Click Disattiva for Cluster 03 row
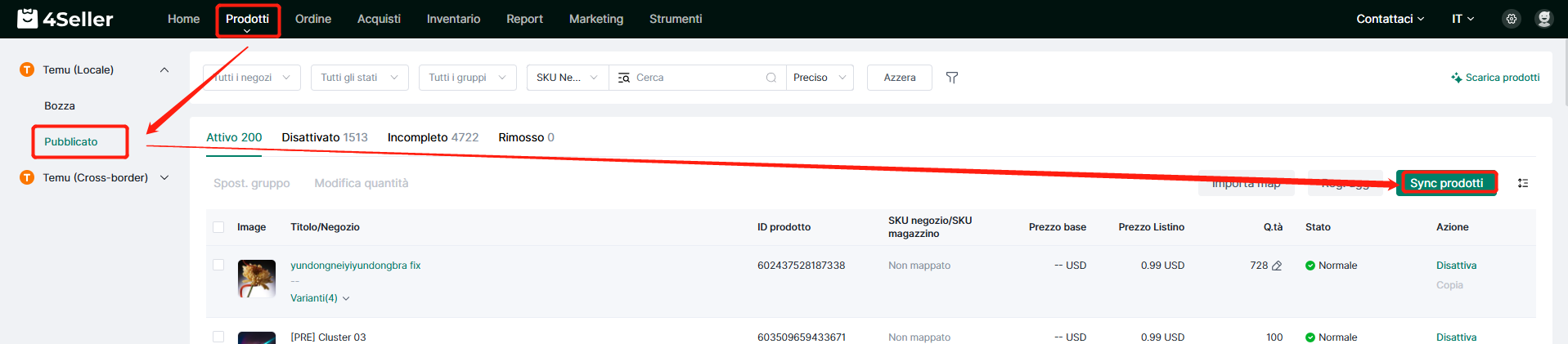Viewport: 1568px width, 344px height. [x=1456, y=337]
